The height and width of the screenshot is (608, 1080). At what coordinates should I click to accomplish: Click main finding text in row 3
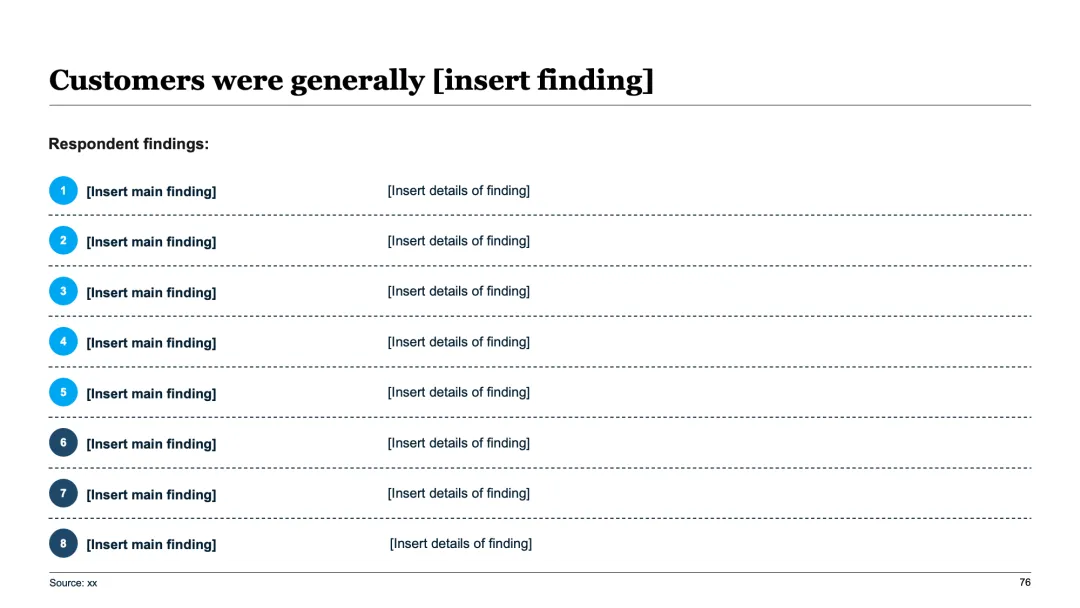151,292
